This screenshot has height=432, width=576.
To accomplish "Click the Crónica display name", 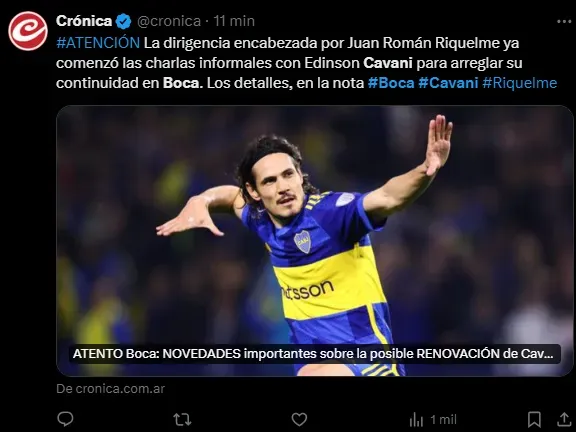I will click(x=84, y=21).
